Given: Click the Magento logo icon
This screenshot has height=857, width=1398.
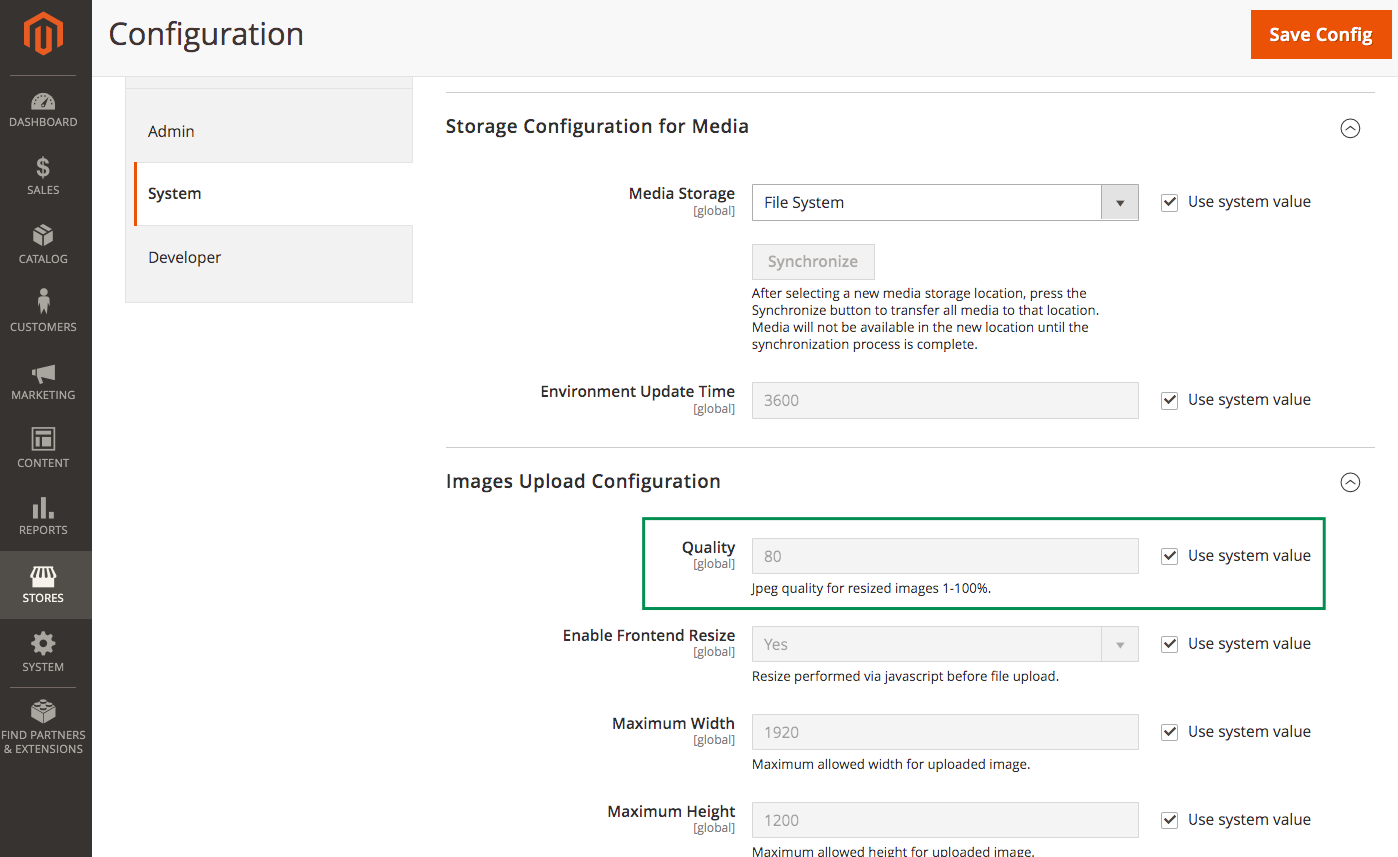Looking at the screenshot, I should point(43,36).
